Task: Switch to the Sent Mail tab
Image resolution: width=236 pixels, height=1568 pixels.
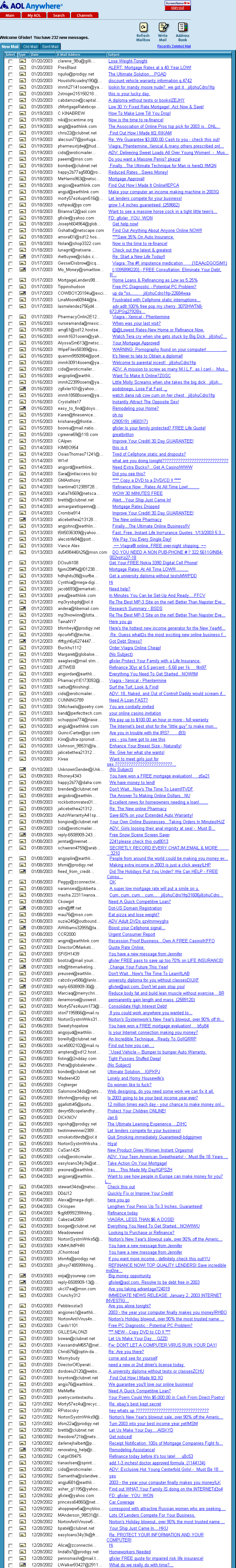Action: pyautogui.click(x=50, y=46)
